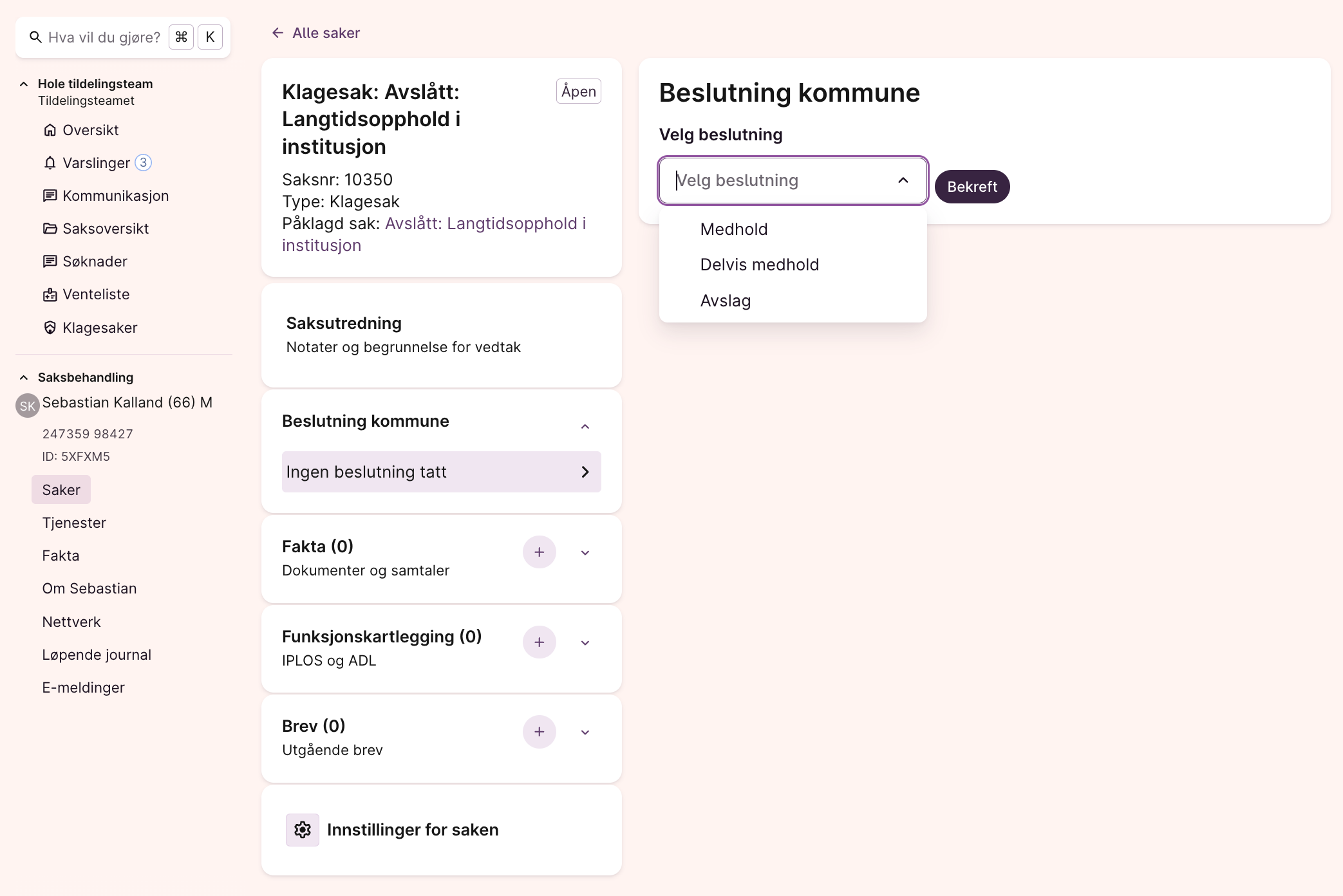
Task: Add new Brev with plus button
Action: coord(540,732)
